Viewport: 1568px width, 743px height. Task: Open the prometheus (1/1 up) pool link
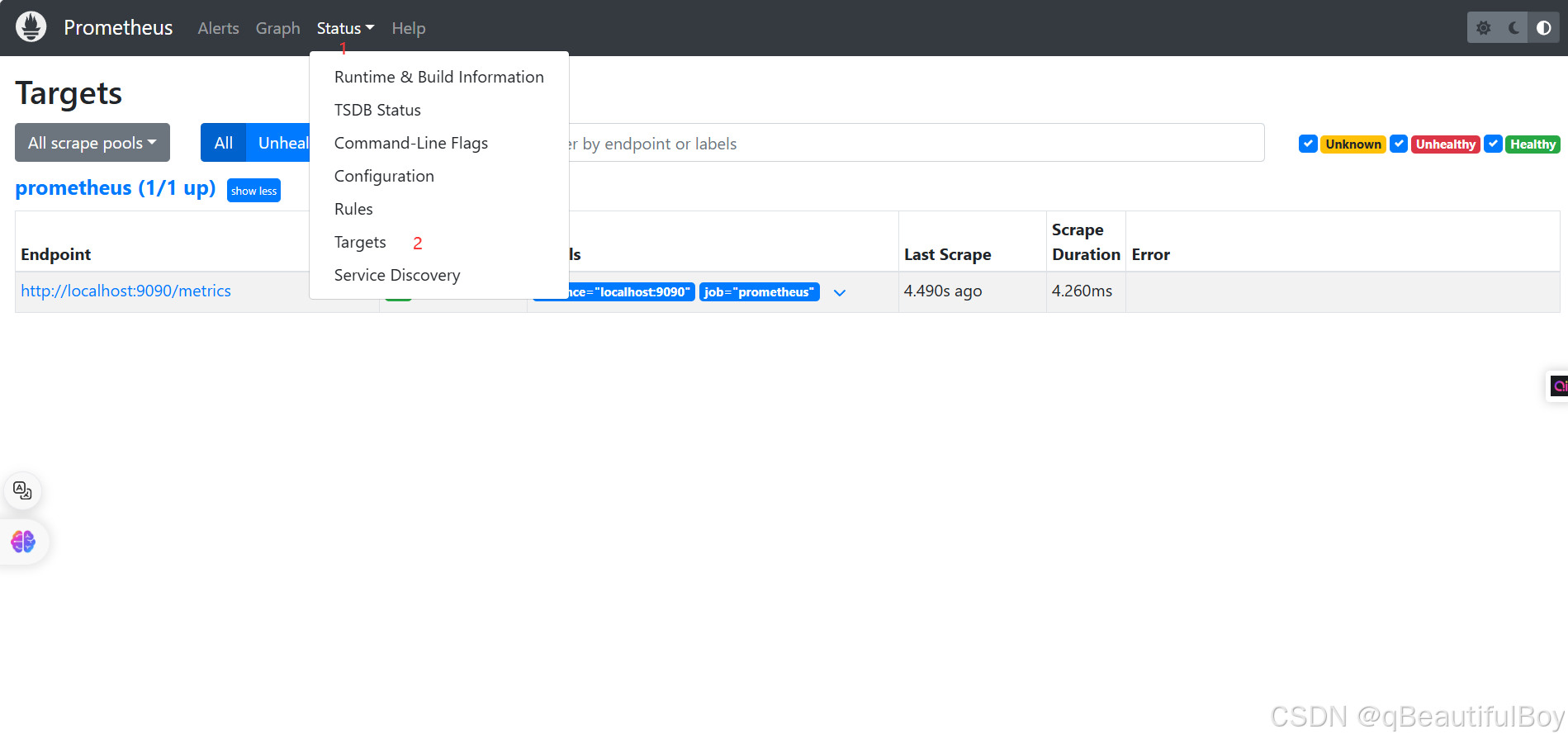point(116,188)
